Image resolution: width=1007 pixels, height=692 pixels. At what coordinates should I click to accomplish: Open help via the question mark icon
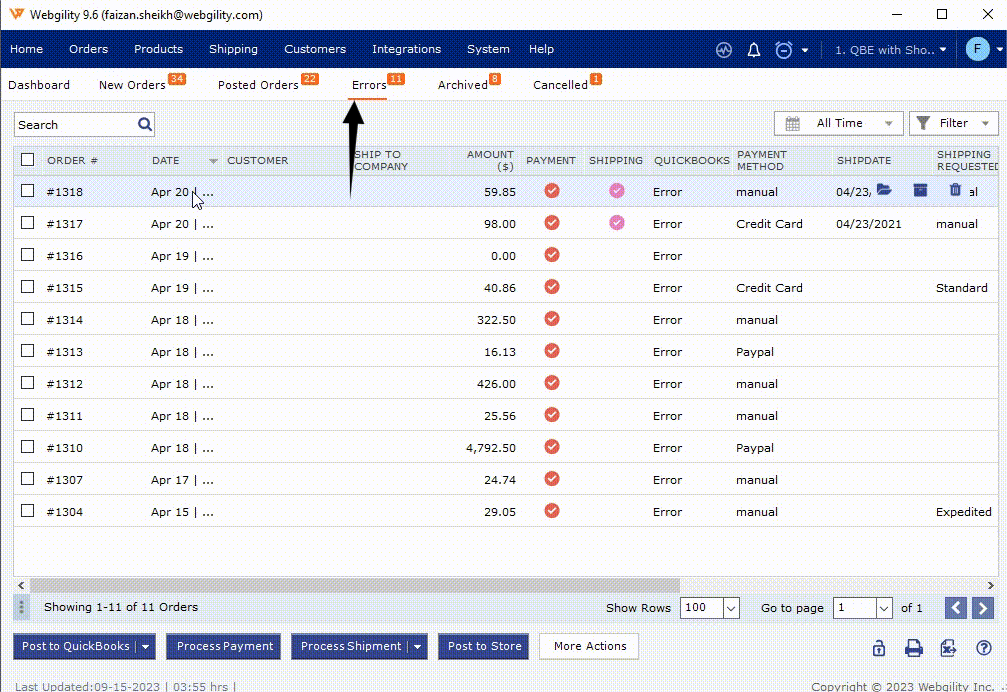click(x=983, y=648)
